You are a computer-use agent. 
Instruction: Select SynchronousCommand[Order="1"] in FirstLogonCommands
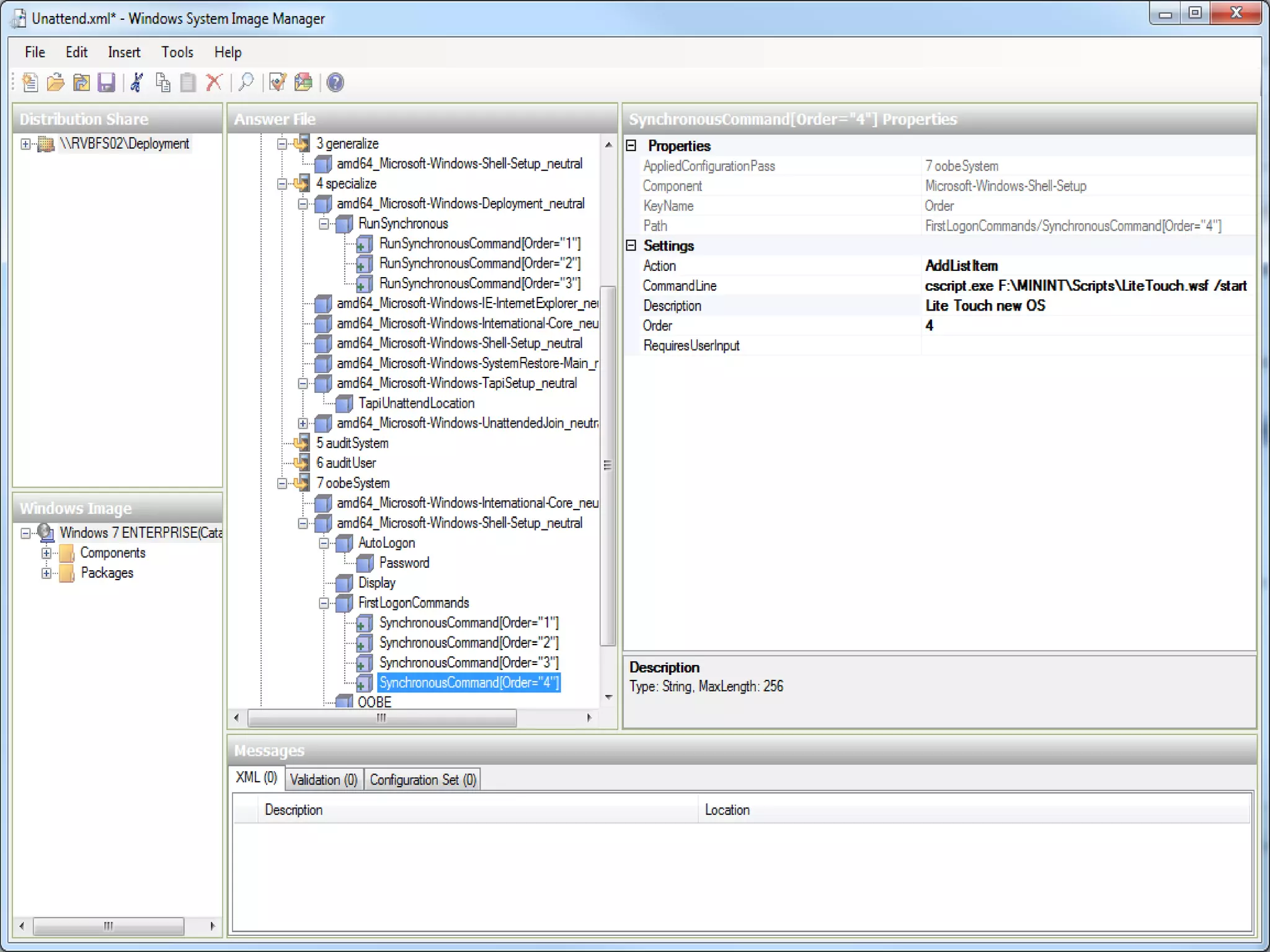click(469, 623)
